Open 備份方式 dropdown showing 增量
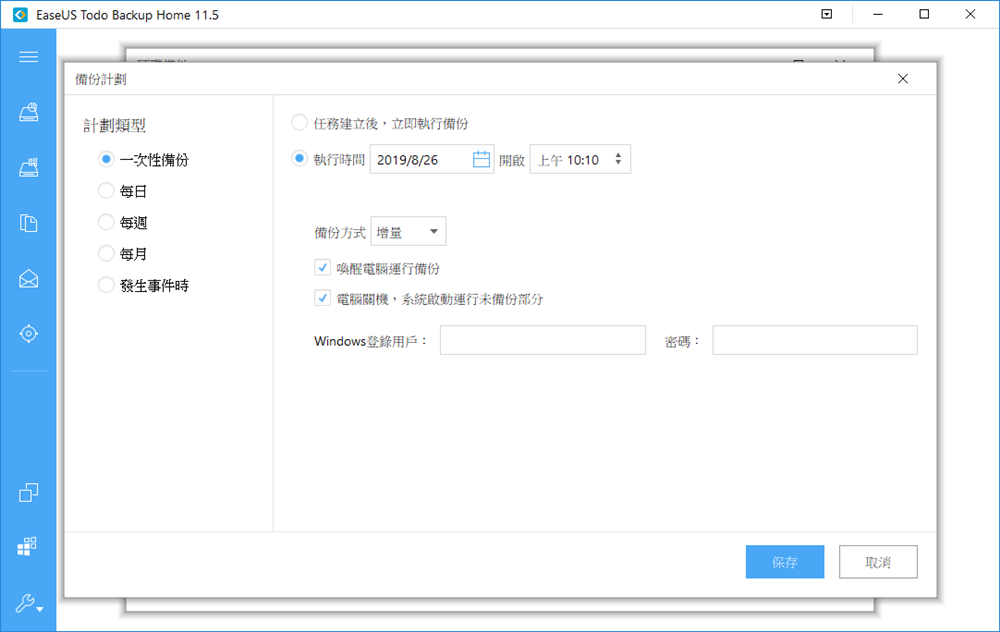 [x=408, y=231]
